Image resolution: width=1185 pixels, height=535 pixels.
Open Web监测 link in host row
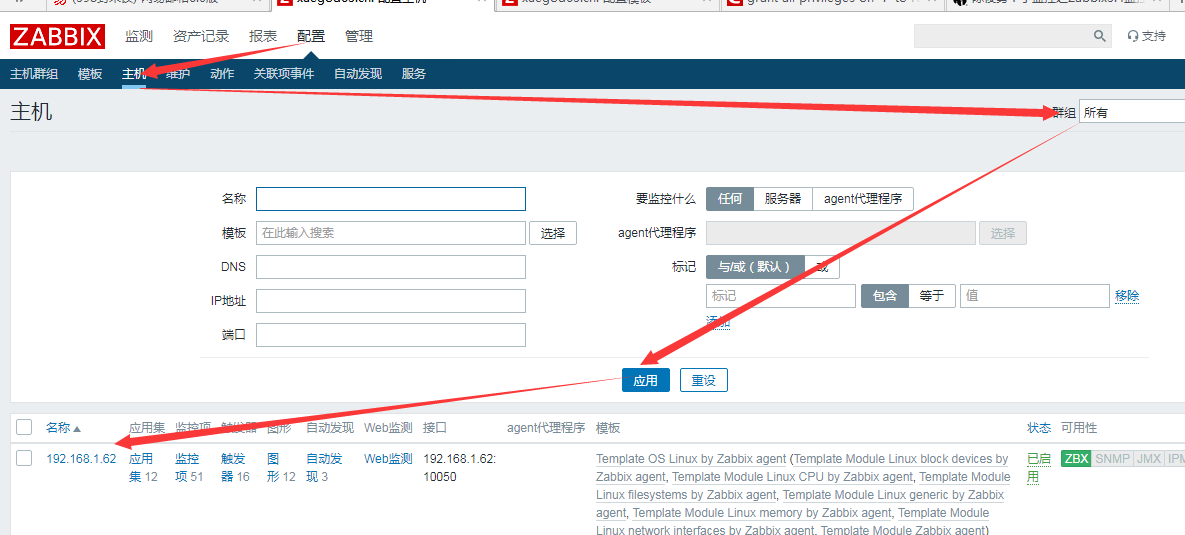pos(388,459)
